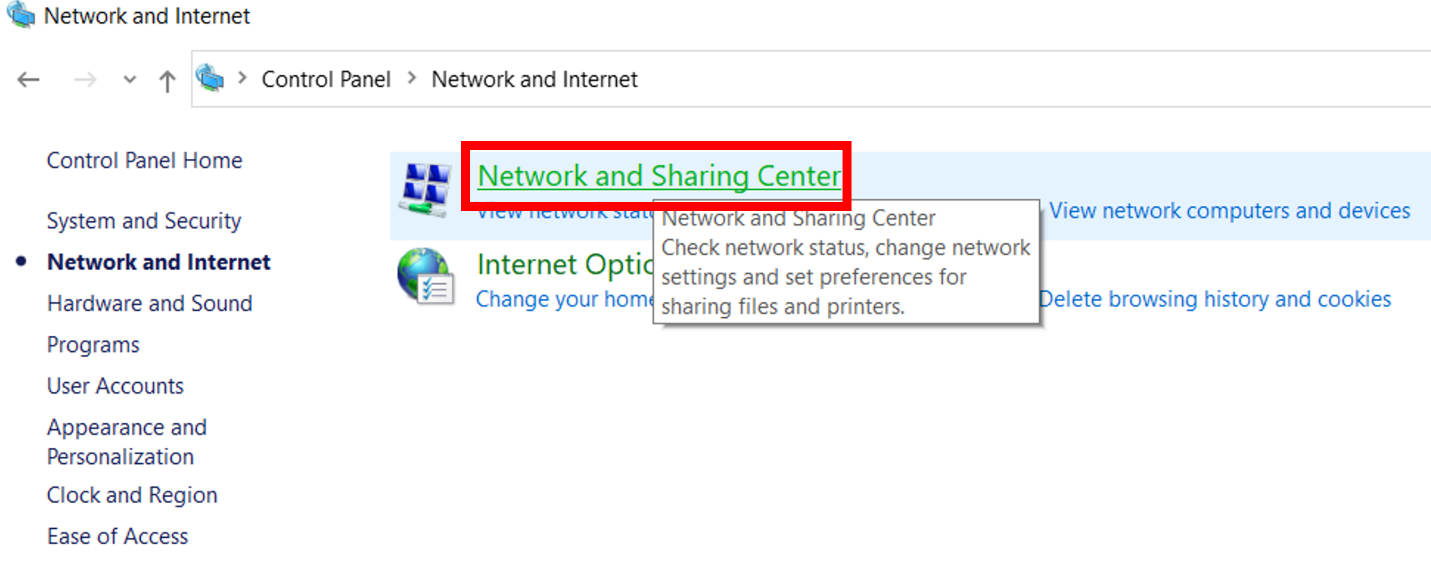Select System and Security category
Image resolution: width=1431 pixels, height=570 pixels.
(144, 221)
